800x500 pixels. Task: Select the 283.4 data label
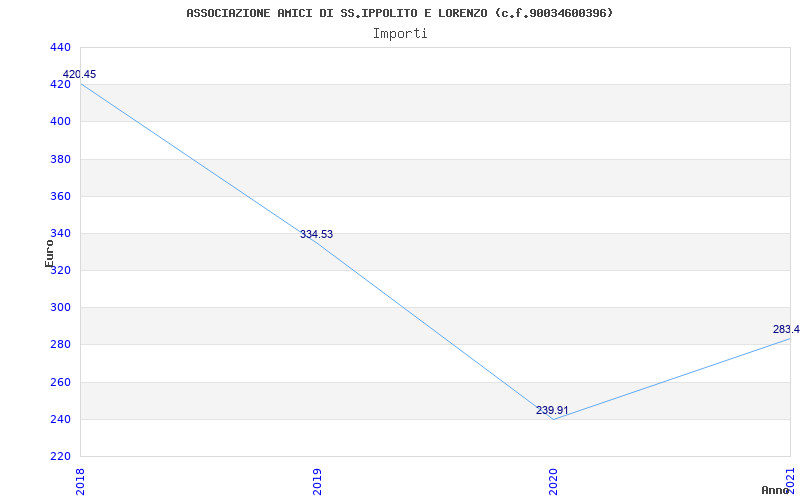pyautogui.click(x=786, y=330)
